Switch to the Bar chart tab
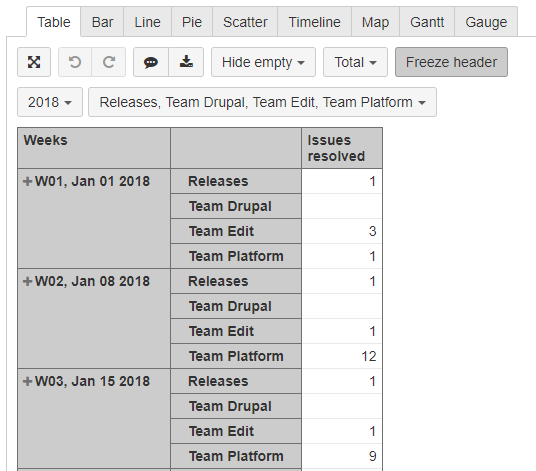536x471 pixels. pos(102,22)
